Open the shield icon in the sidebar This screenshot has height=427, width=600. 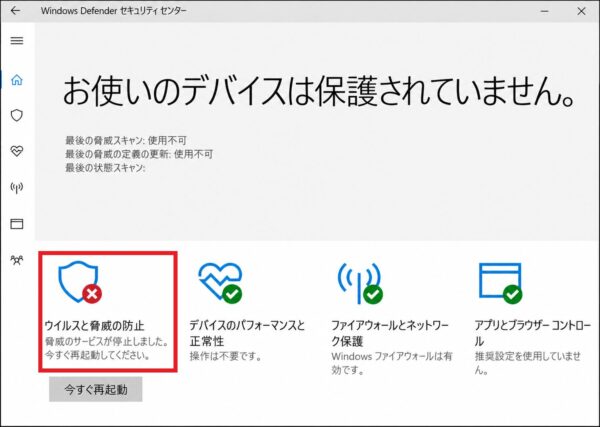[16, 115]
